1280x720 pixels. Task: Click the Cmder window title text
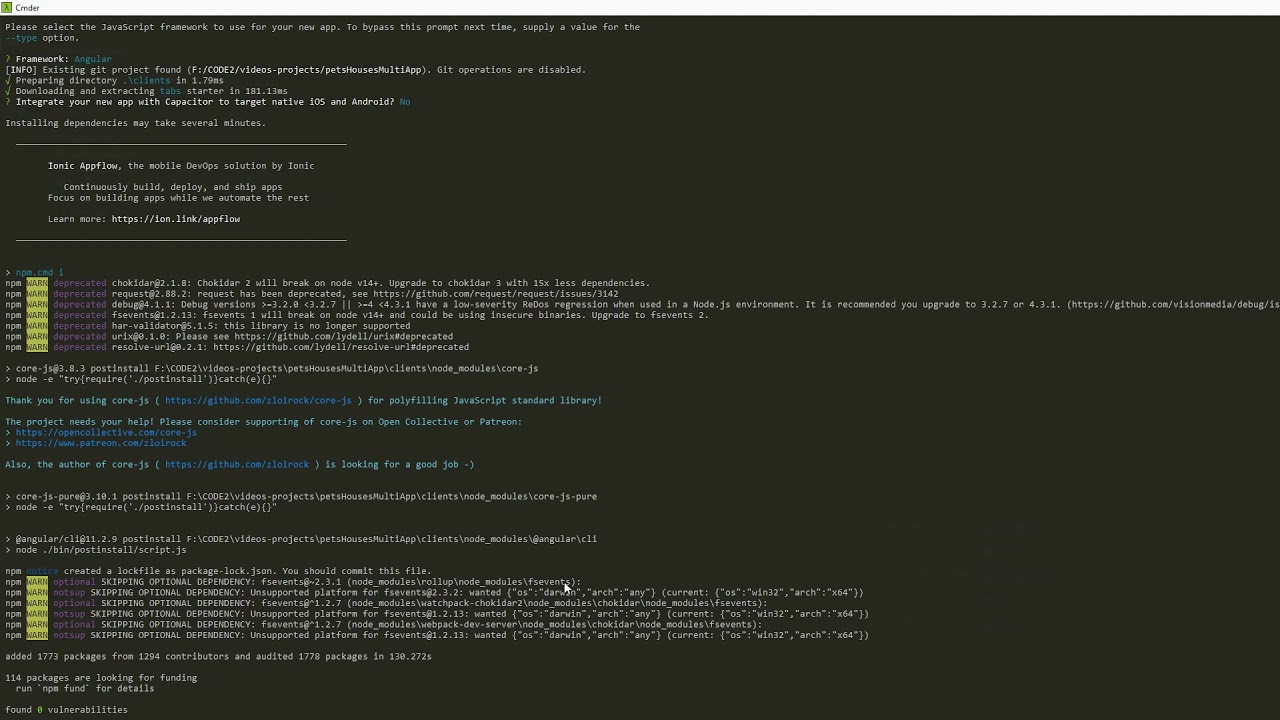point(27,8)
